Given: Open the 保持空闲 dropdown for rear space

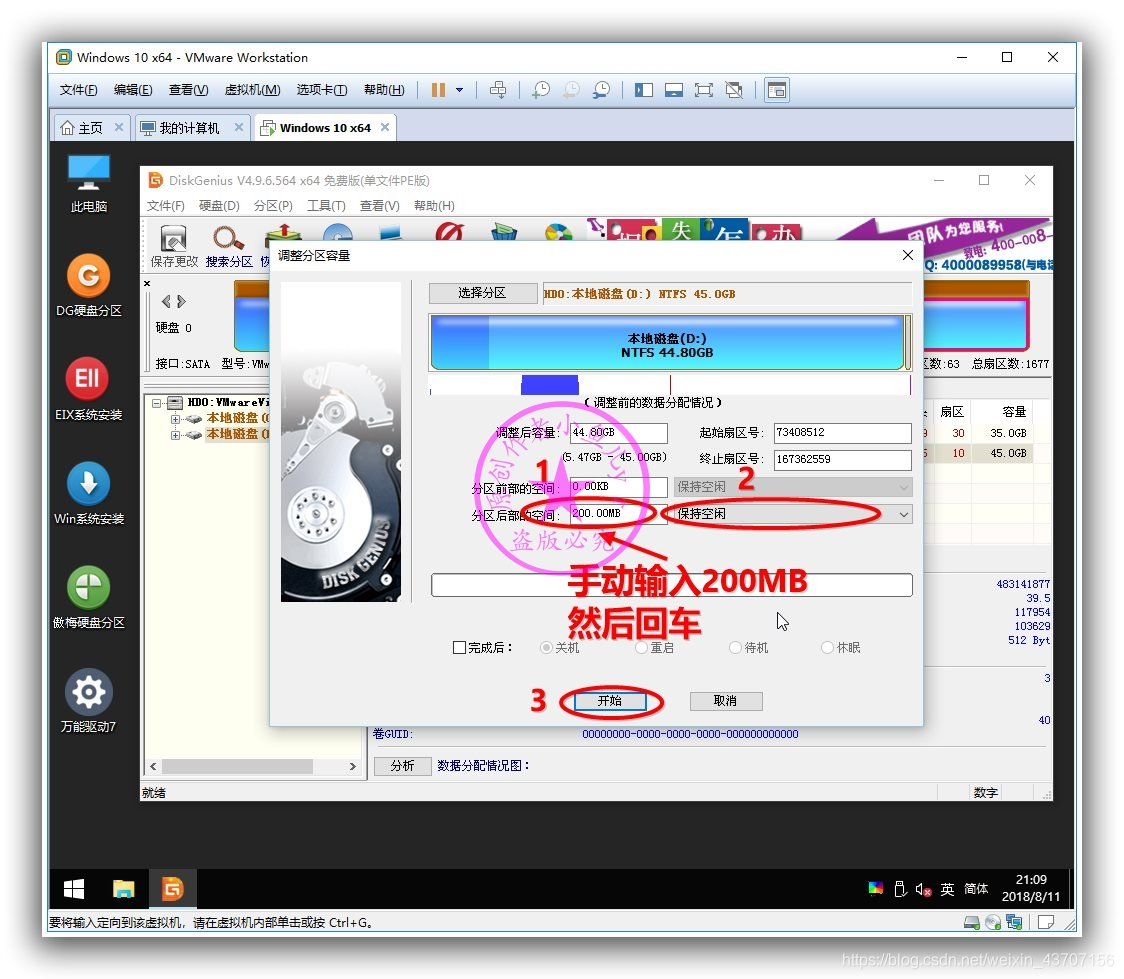Looking at the screenshot, I should (x=793, y=514).
